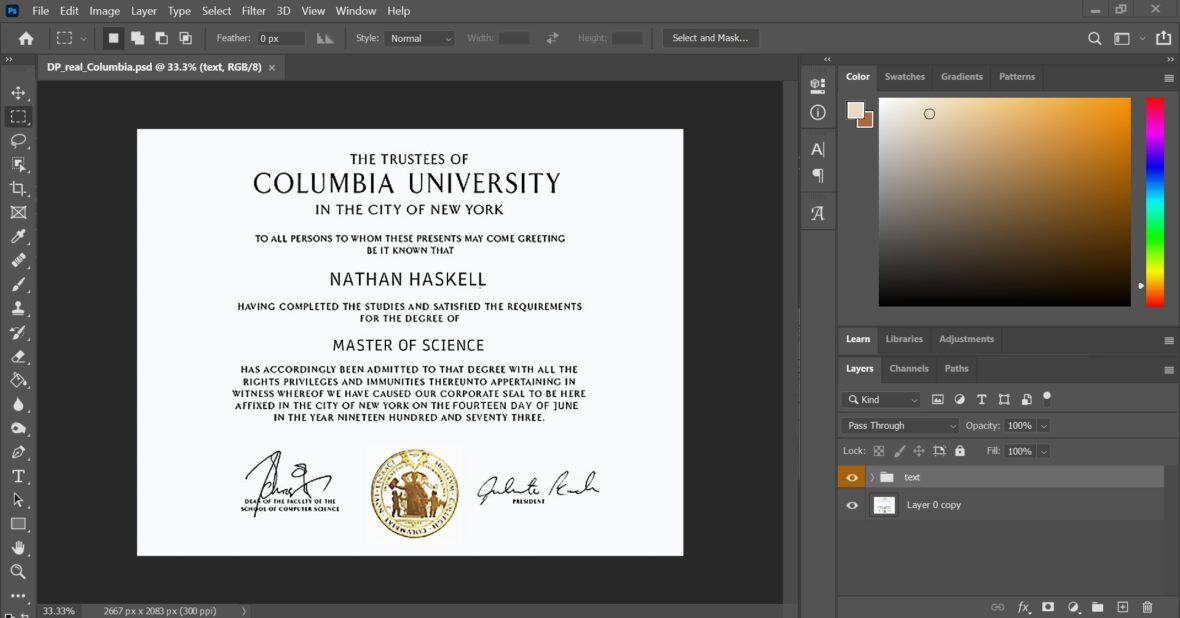Open the Properties info panel icon
The image size is (1180, 618).
point(817,113)
